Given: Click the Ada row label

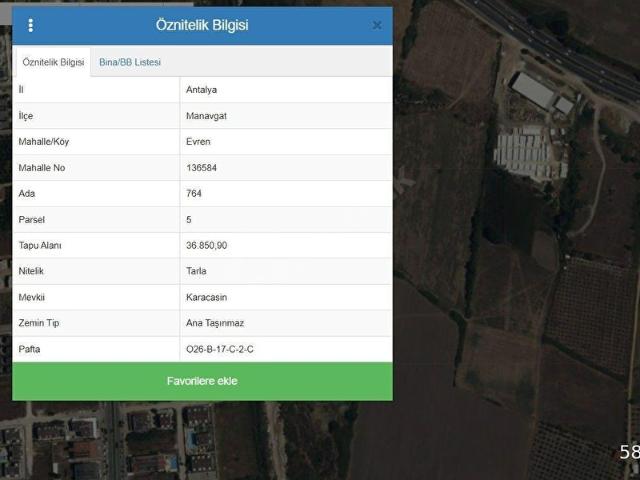Looking at the screenshot, I should [x=27, y=193].
